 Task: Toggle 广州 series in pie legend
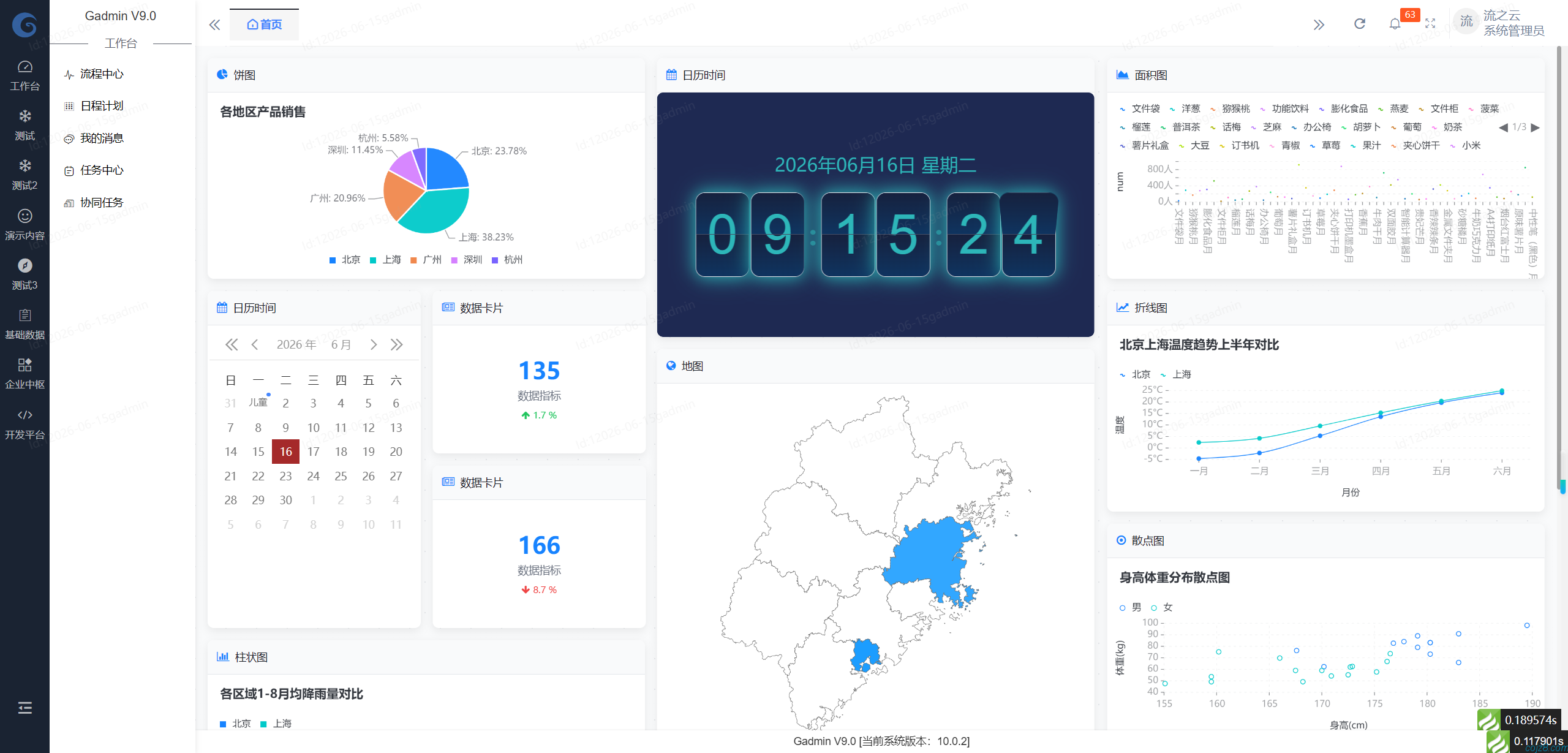[x=426, y=260]
